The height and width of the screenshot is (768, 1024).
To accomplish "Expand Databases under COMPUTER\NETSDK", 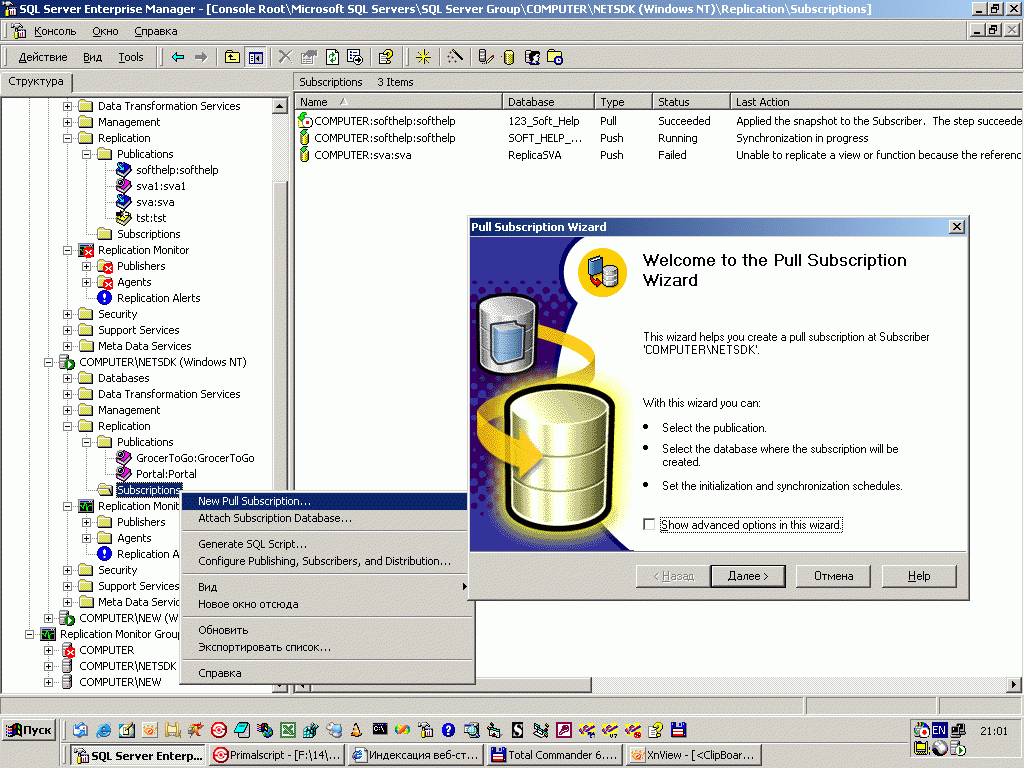I will [x=67, y=378].
